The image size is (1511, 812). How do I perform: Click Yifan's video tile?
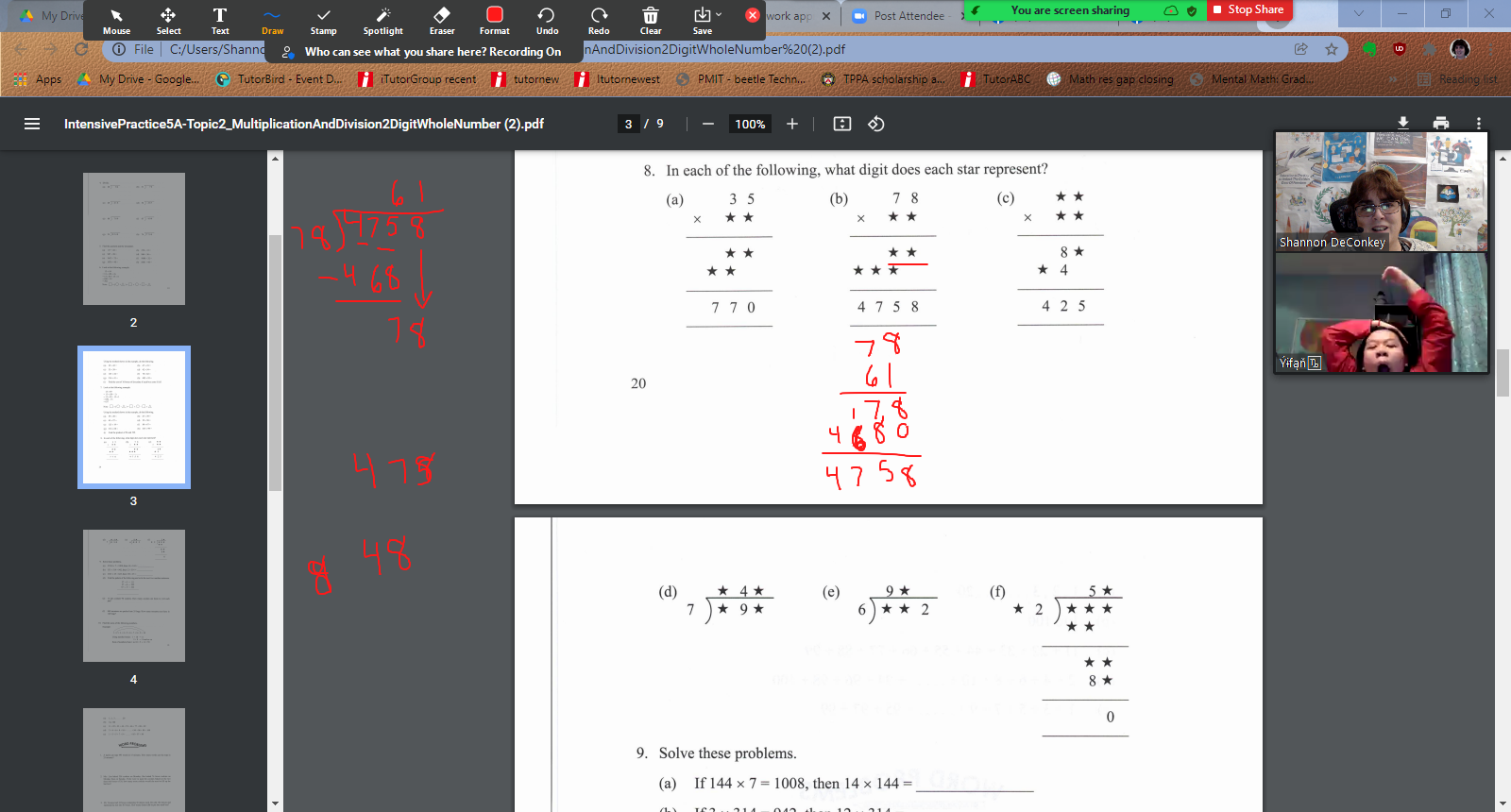click(1382, 313)
